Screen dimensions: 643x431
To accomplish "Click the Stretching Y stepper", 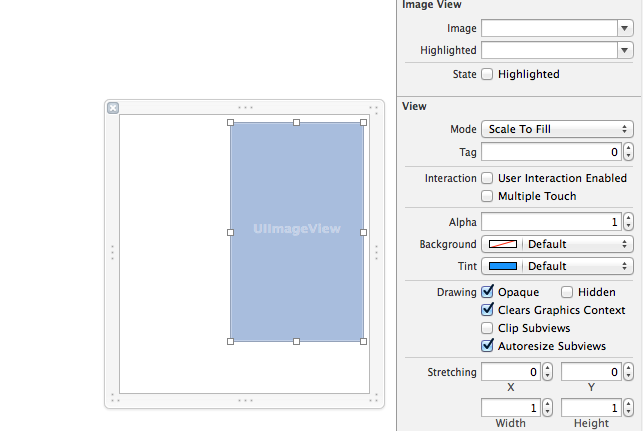I will 628,372.
